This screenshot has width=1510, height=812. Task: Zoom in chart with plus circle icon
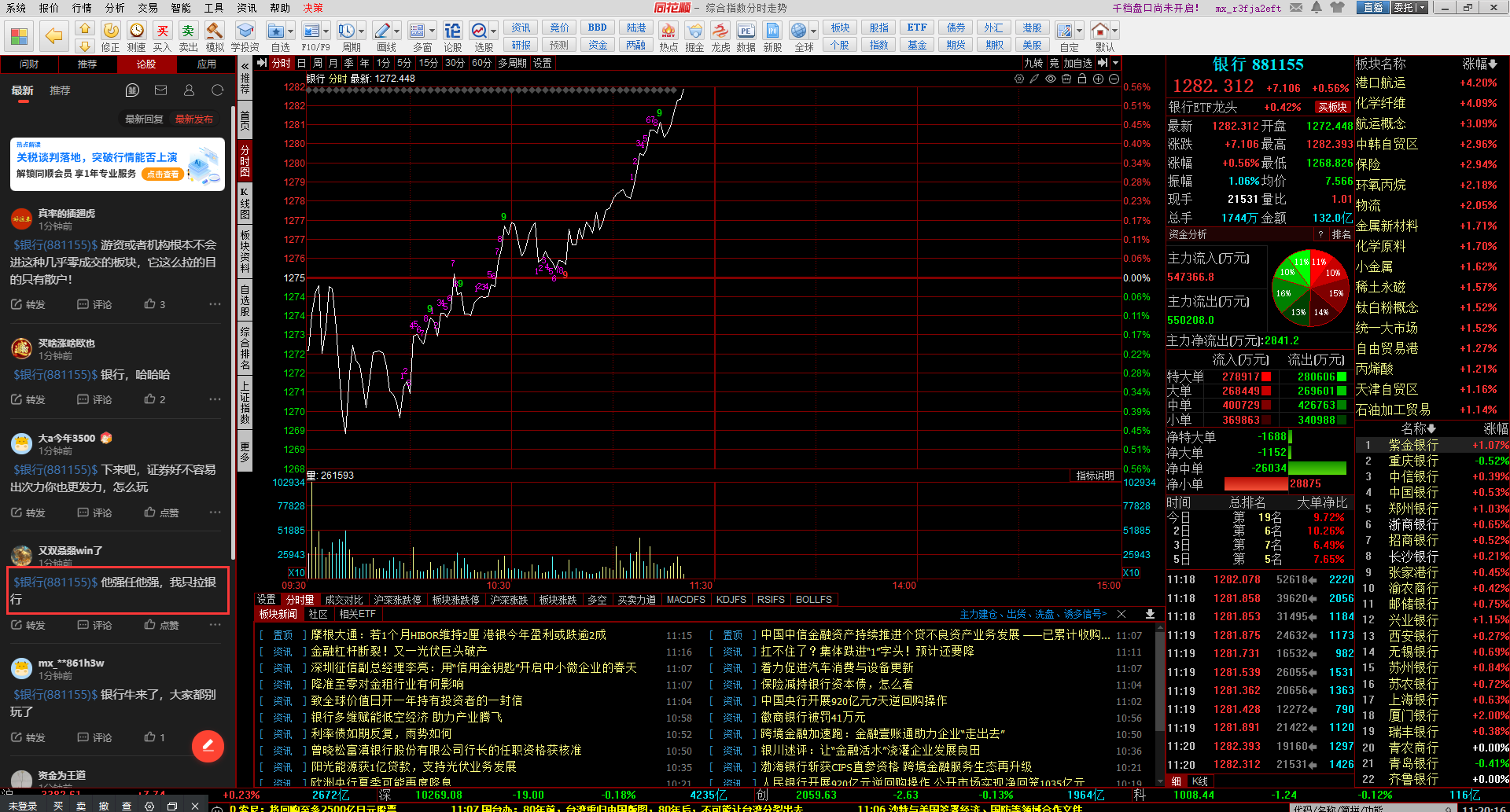click(x=1098, y=79)
